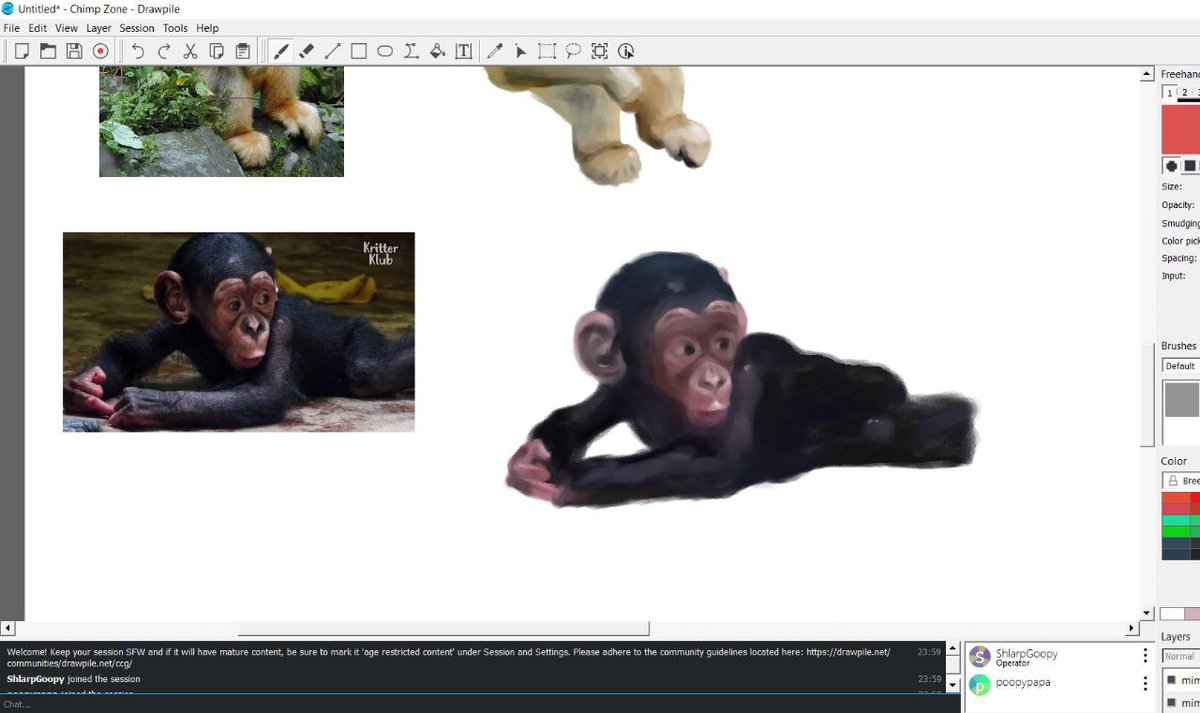Pick the teal green palette swatch

pos(1175,520)
